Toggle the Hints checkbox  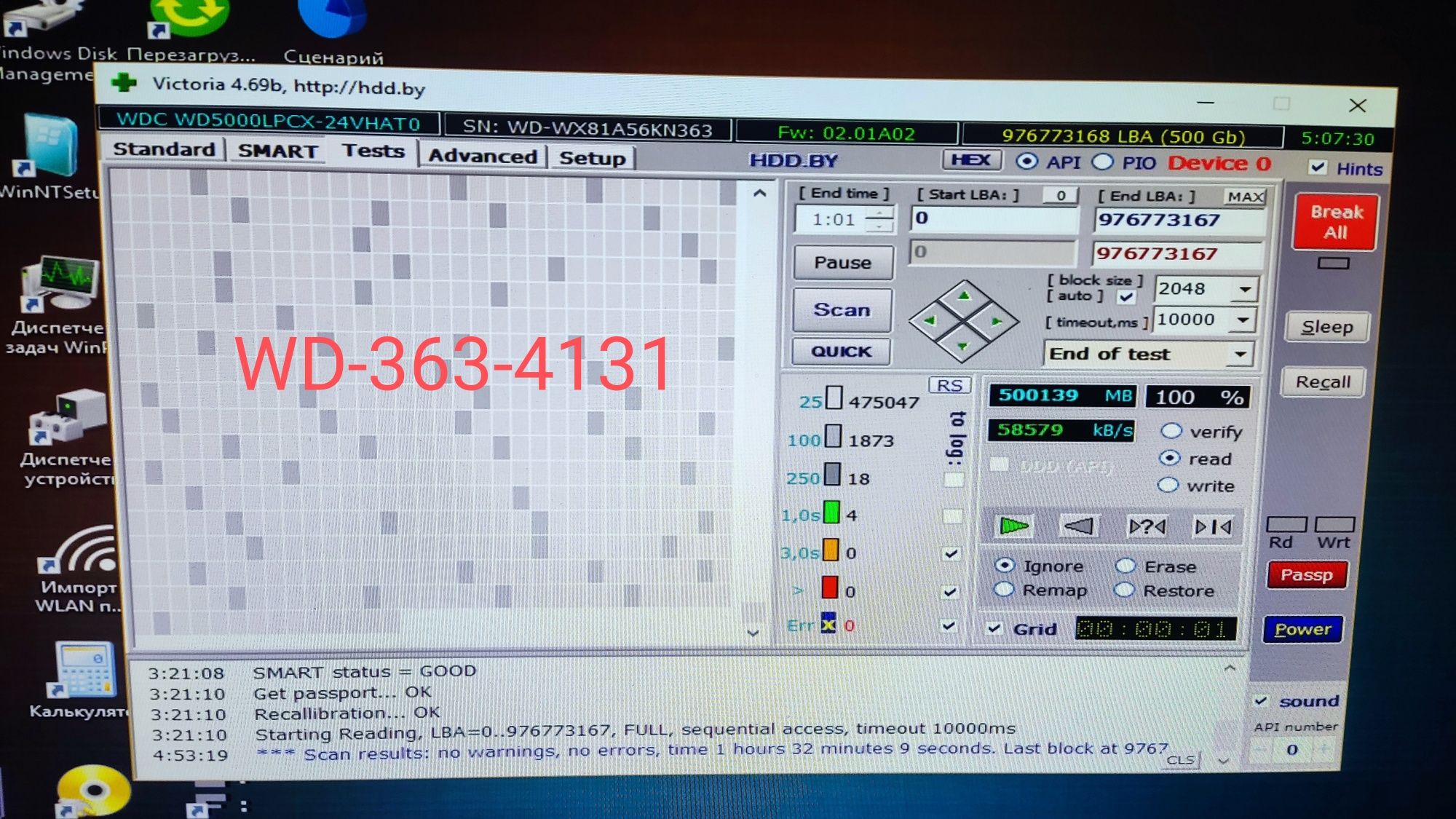click(x=1318, y=167)
